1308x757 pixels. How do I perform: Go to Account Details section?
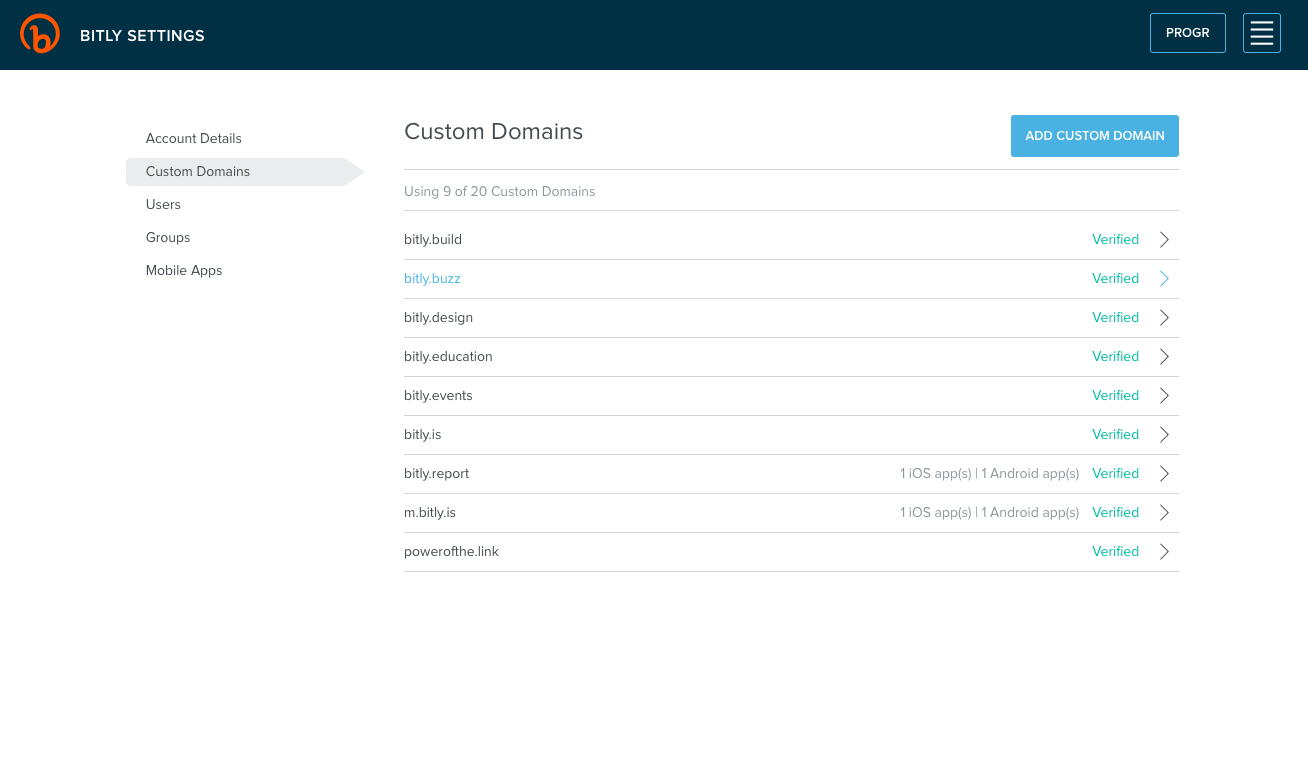tap(194, 139)
